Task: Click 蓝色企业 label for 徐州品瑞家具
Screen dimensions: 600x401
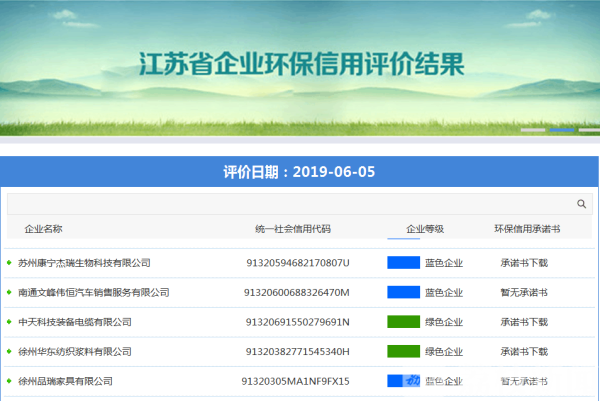Action: click(x=444, y=381)
